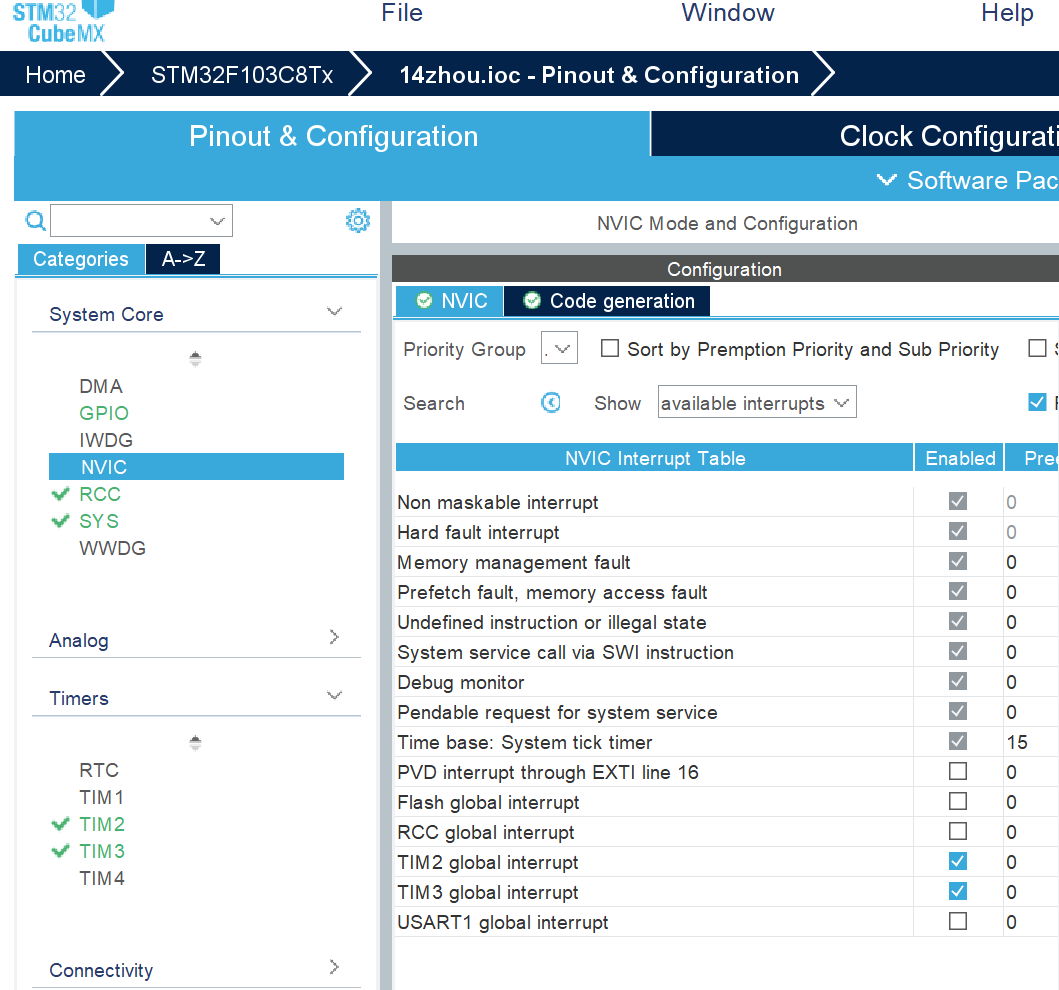
Task: Enable USART1 global interrupt checkbox
Action: click(x=958, y=922)
